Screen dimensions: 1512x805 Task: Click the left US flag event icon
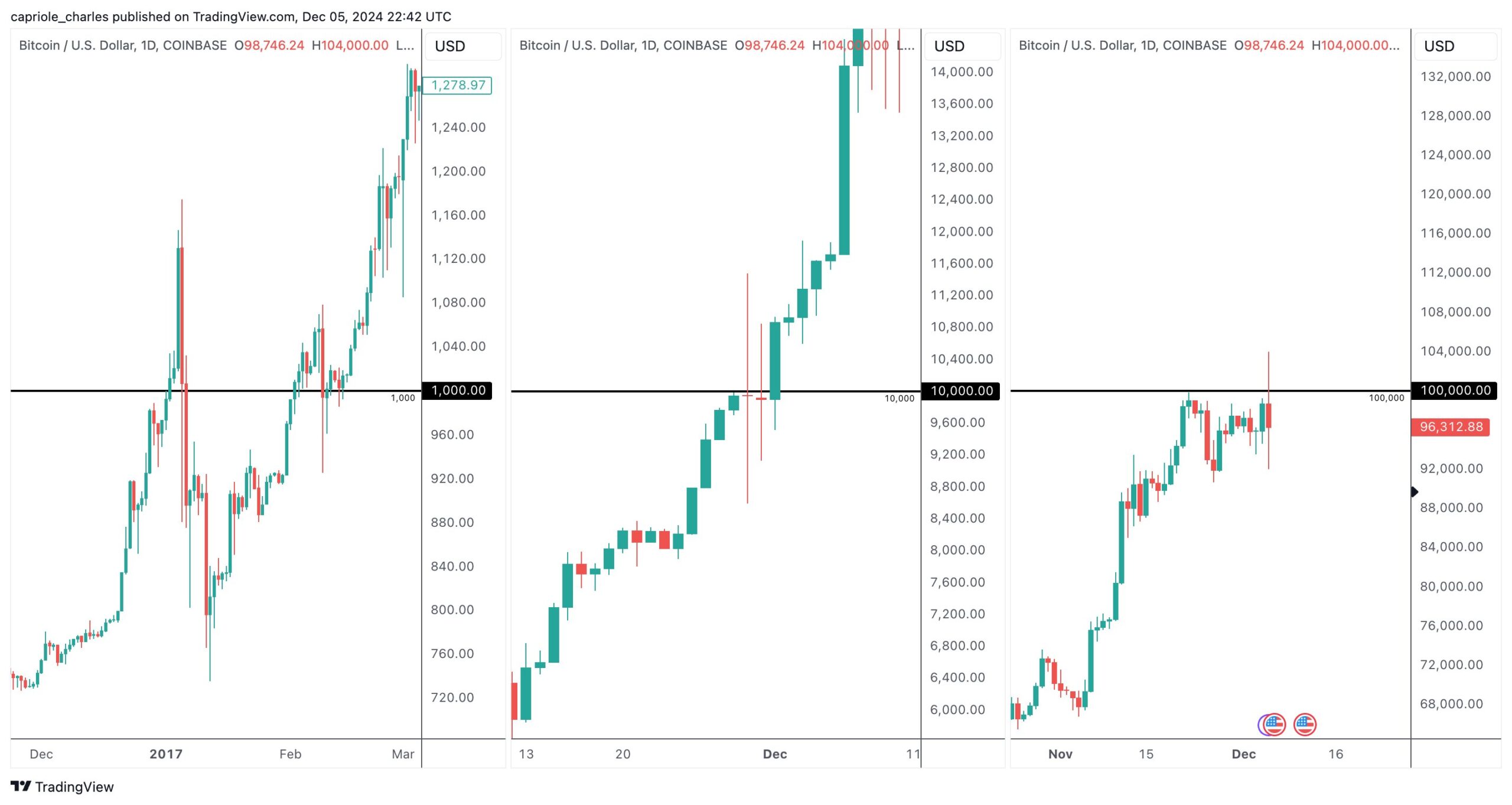1272,724
